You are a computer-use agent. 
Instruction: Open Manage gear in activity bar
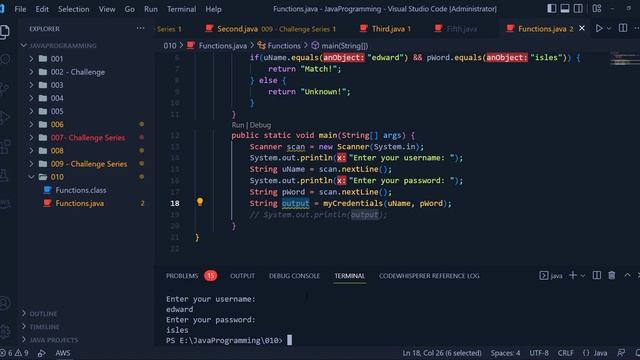pyautogui.click(x=5, y=331)
